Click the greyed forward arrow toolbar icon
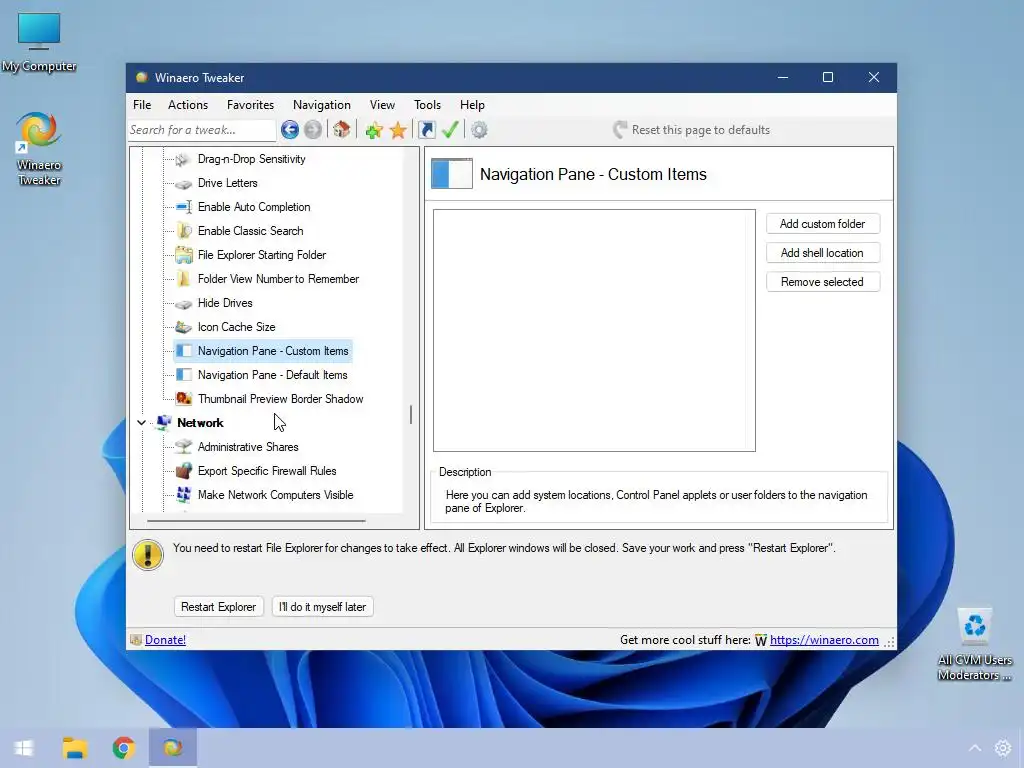Image resolution: width=1024 pixels, height=768 pixels. click(x=313, y=130)
